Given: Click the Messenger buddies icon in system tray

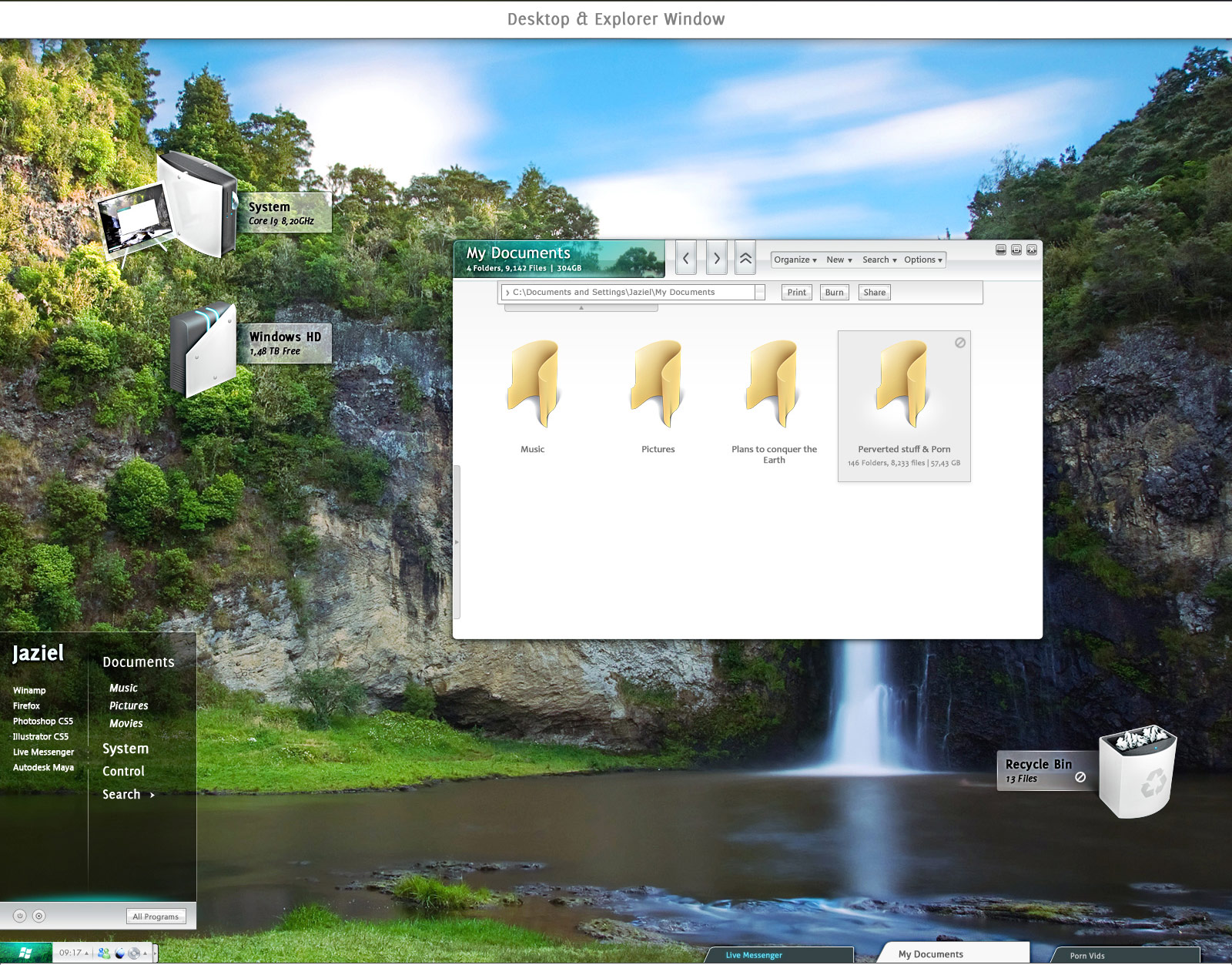Looking at the screenshot, I should coord(102,952).
